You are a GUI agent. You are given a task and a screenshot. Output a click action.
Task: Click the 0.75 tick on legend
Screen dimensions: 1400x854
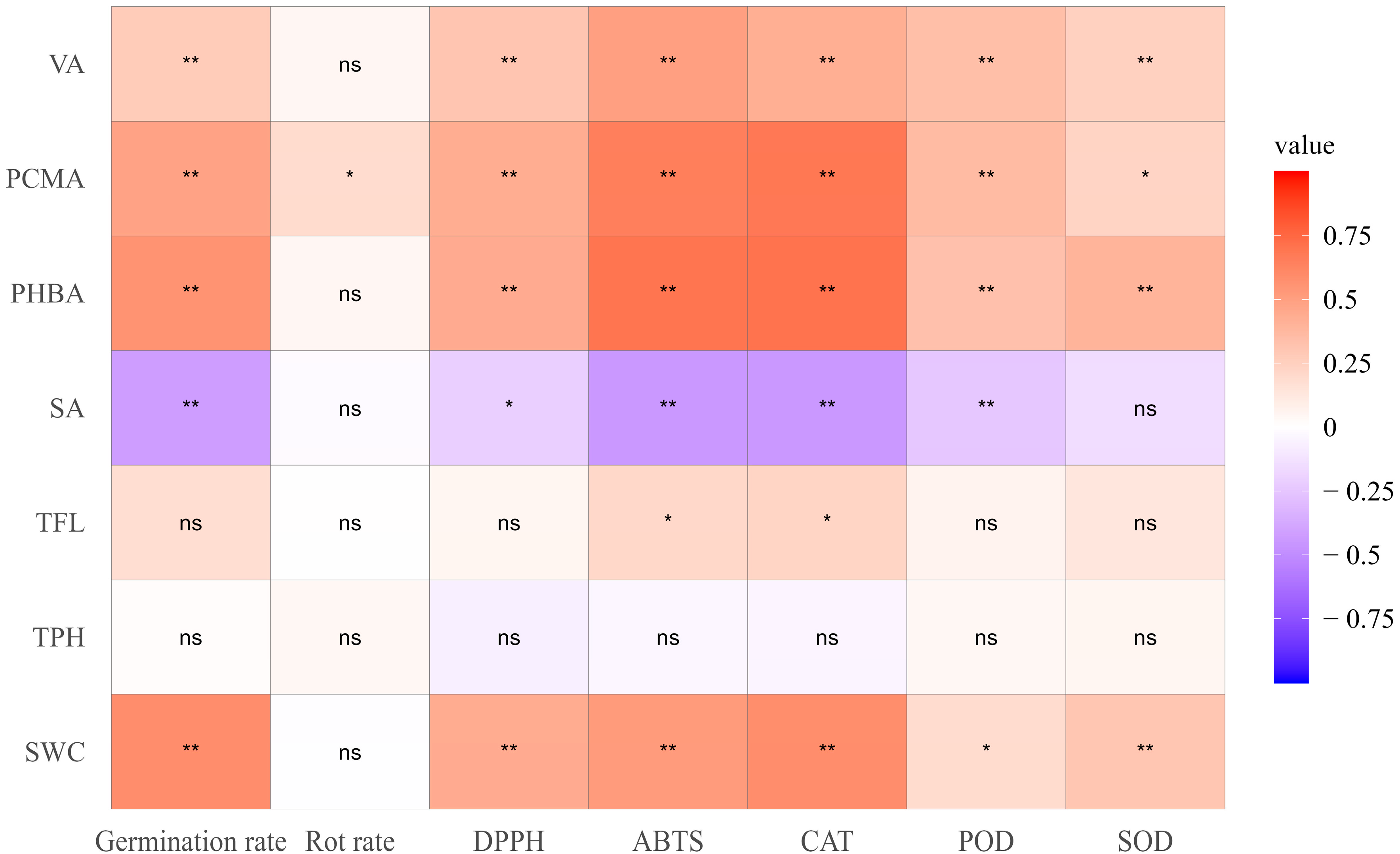click(x=1347, y=235)
